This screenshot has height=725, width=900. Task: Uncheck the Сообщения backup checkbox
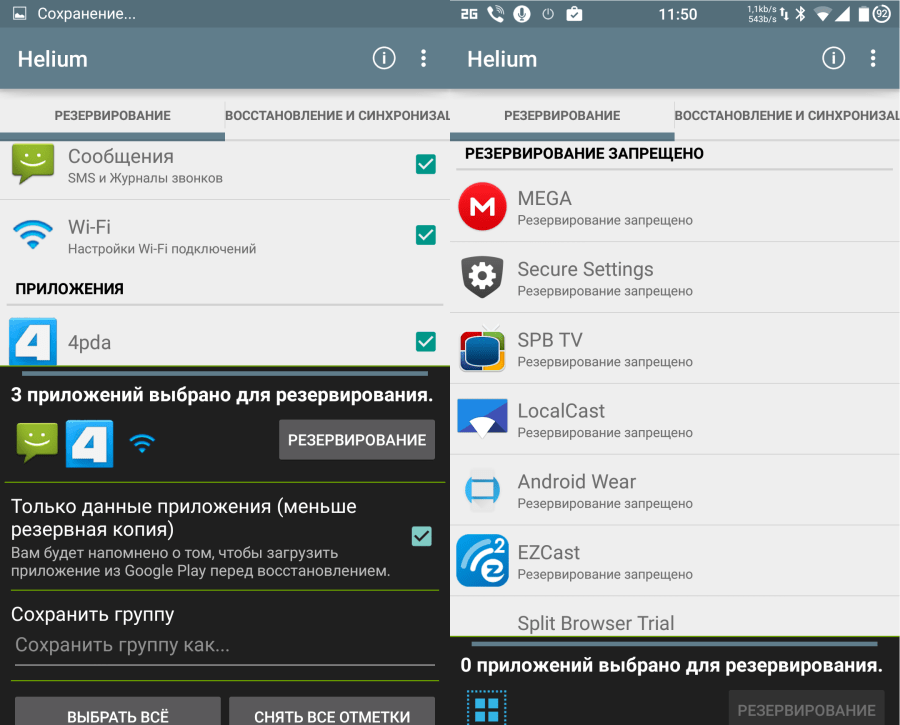[x=425, y=164]
